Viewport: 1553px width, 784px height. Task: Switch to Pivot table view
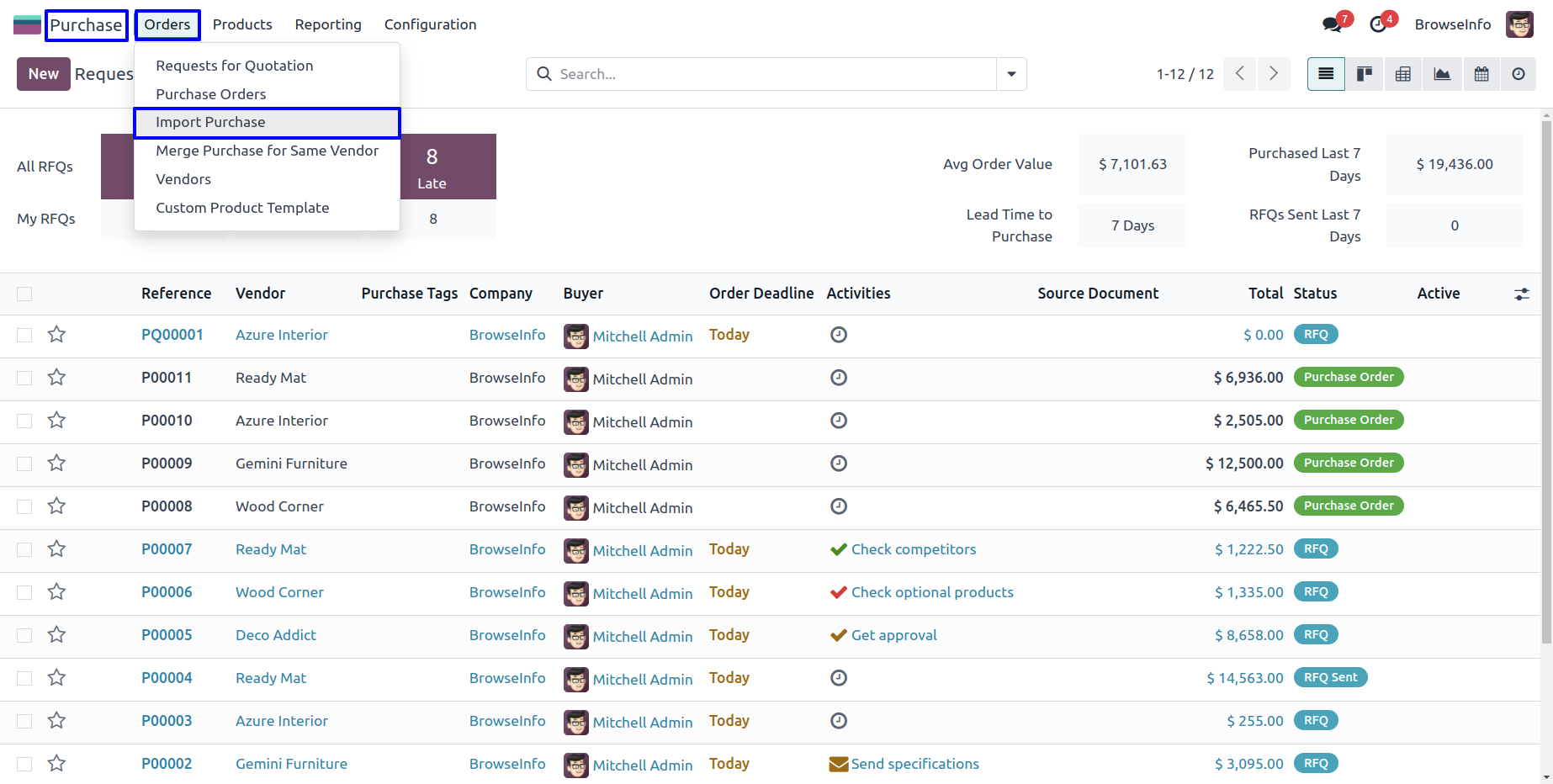pyautogui.click(x=1403, y=74)
